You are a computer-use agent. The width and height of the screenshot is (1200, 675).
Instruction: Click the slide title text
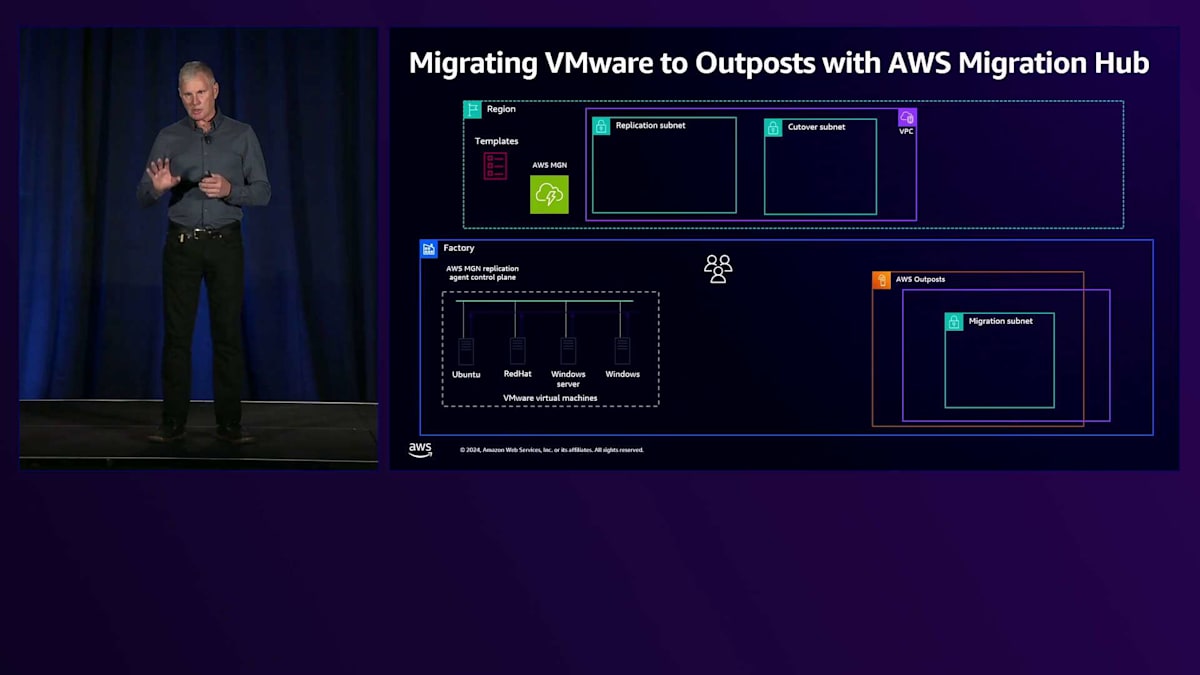pos(779,63)
